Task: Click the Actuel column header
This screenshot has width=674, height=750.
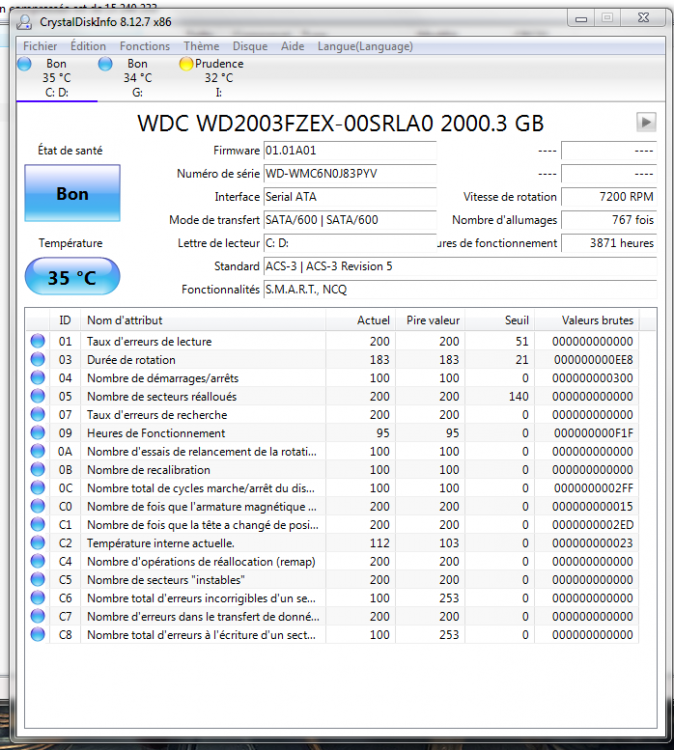Action: pyautogui.click(x=361, y=320)
